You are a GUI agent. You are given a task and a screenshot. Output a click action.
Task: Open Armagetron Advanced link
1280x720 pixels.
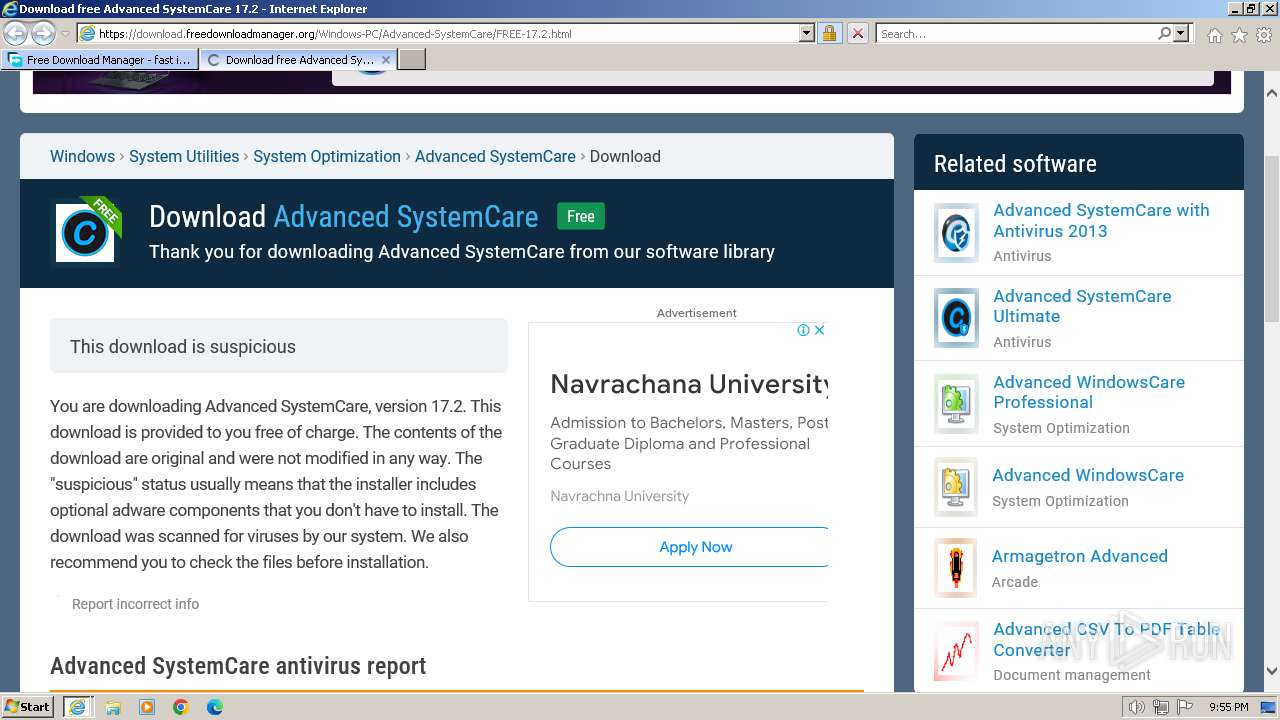point(1080,556)
